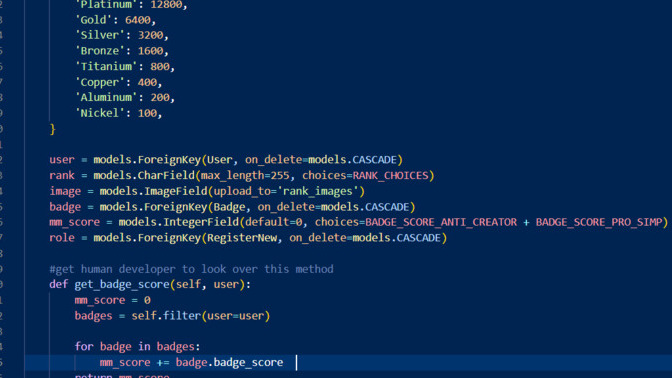Click the 'user' field variable
672x378 pixels.
(x=62, y=160)
